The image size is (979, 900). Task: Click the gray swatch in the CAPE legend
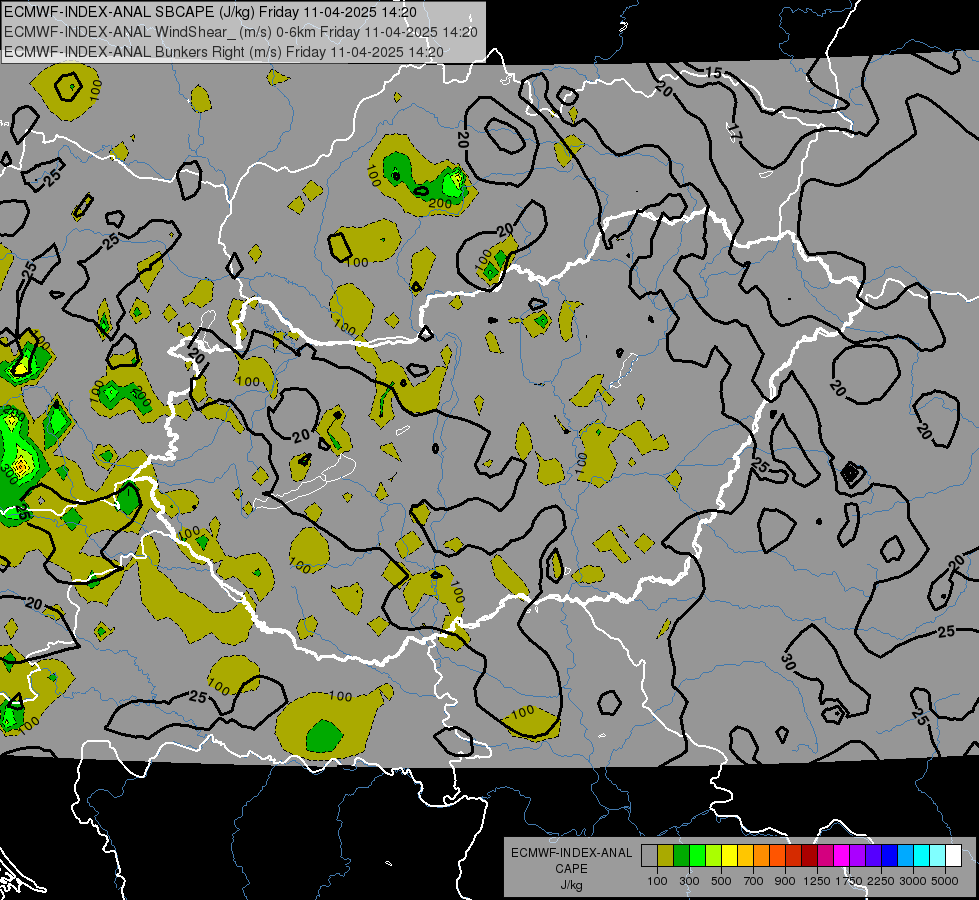[x=649, y=856]
